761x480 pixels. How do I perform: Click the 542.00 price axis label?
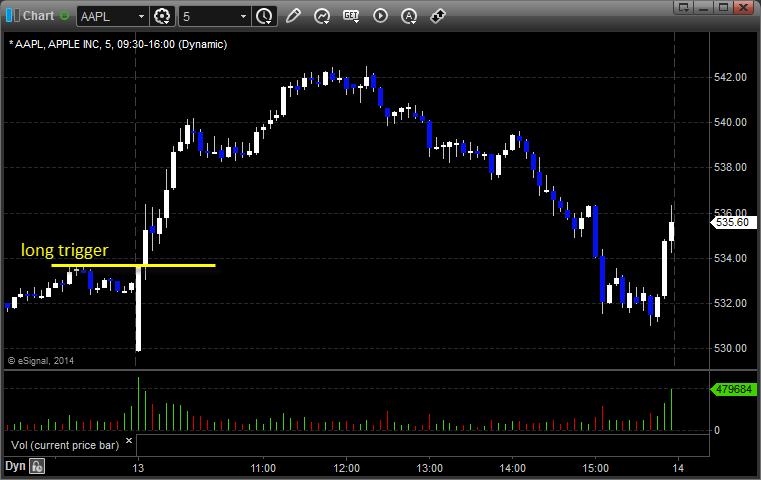(x=730, y=77)
